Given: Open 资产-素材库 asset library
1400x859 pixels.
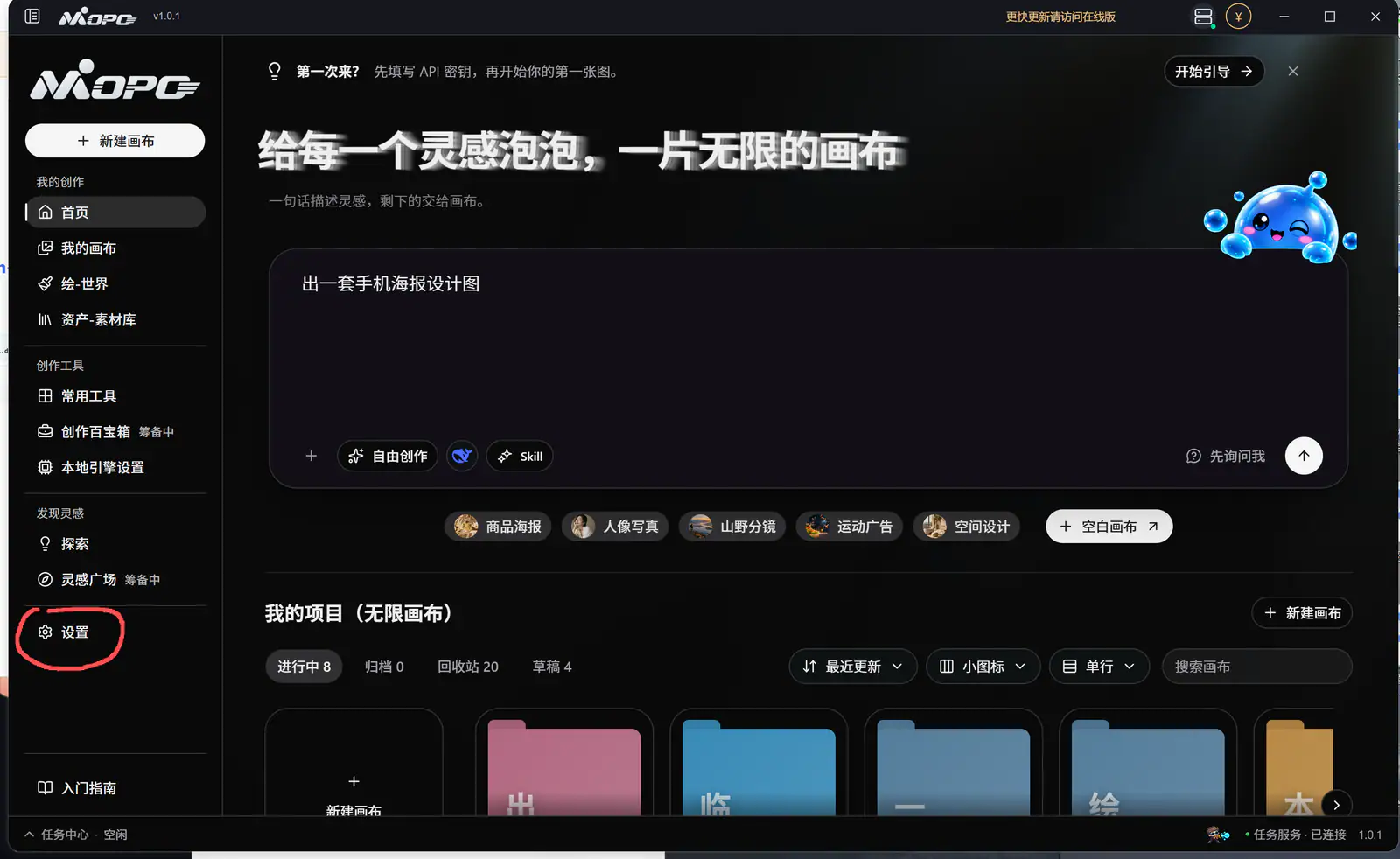Looking at the screenshot, I should 115,319.
